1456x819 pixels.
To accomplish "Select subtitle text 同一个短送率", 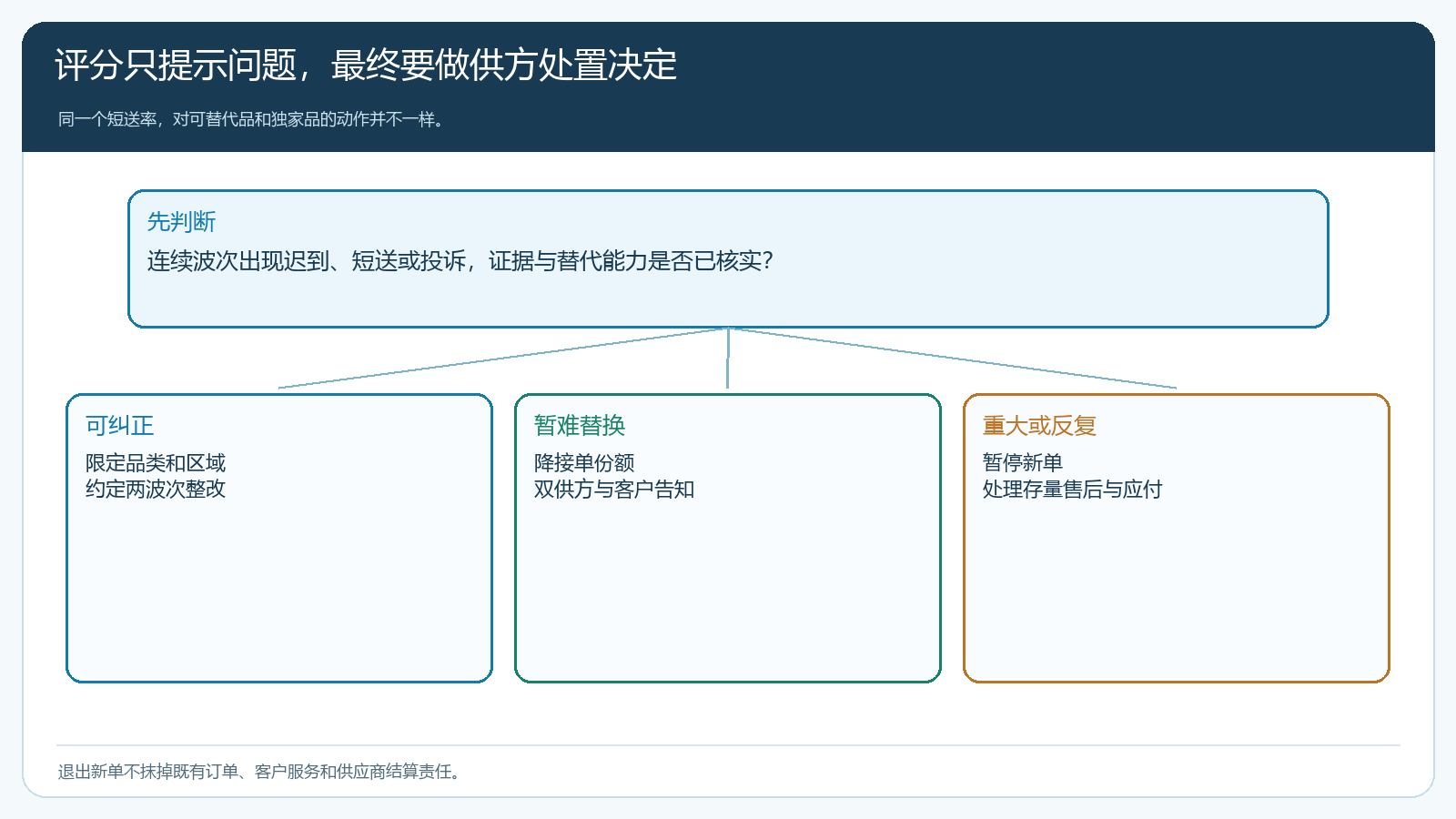I will pyautogui.click(x=254, y=119).
